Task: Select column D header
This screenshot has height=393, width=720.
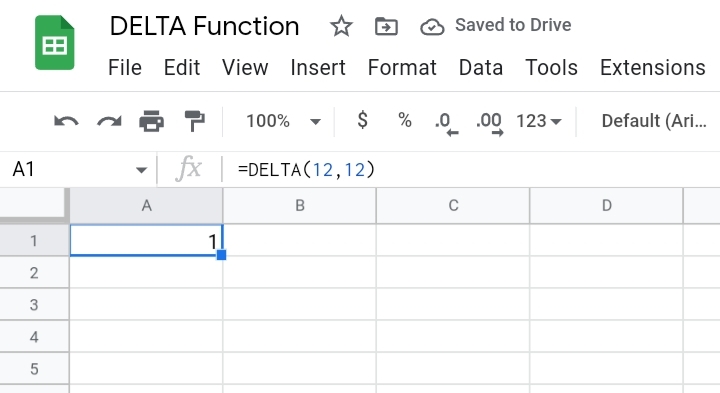Action: [x=607, y=206]
